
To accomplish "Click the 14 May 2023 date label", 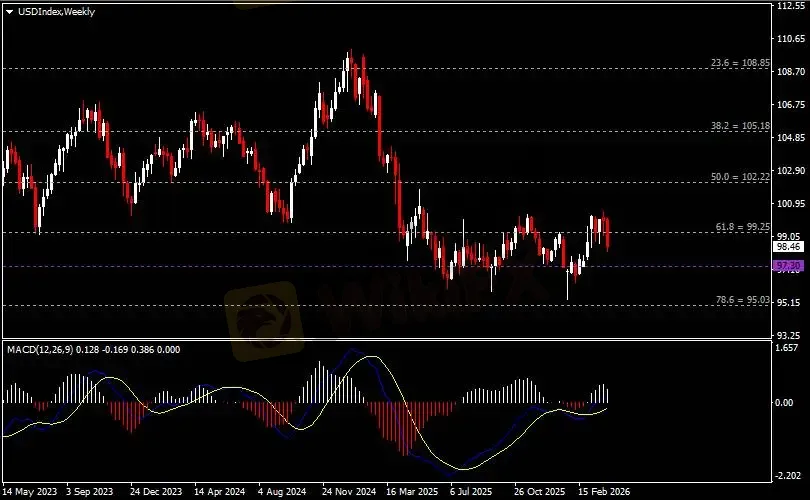I will tap(29, 491).
